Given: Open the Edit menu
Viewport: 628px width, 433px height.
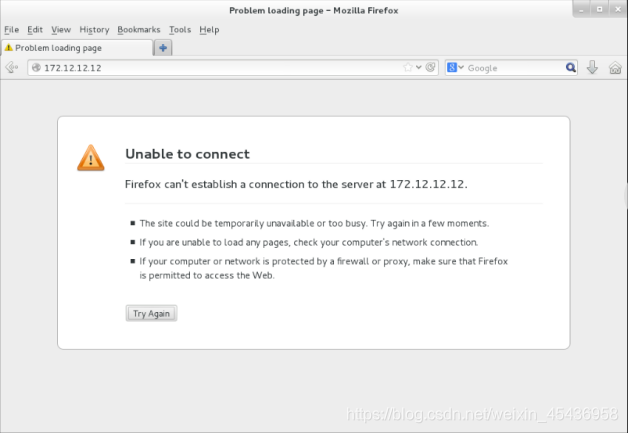Looking at the screenshot, I should [x=35, y=30].
